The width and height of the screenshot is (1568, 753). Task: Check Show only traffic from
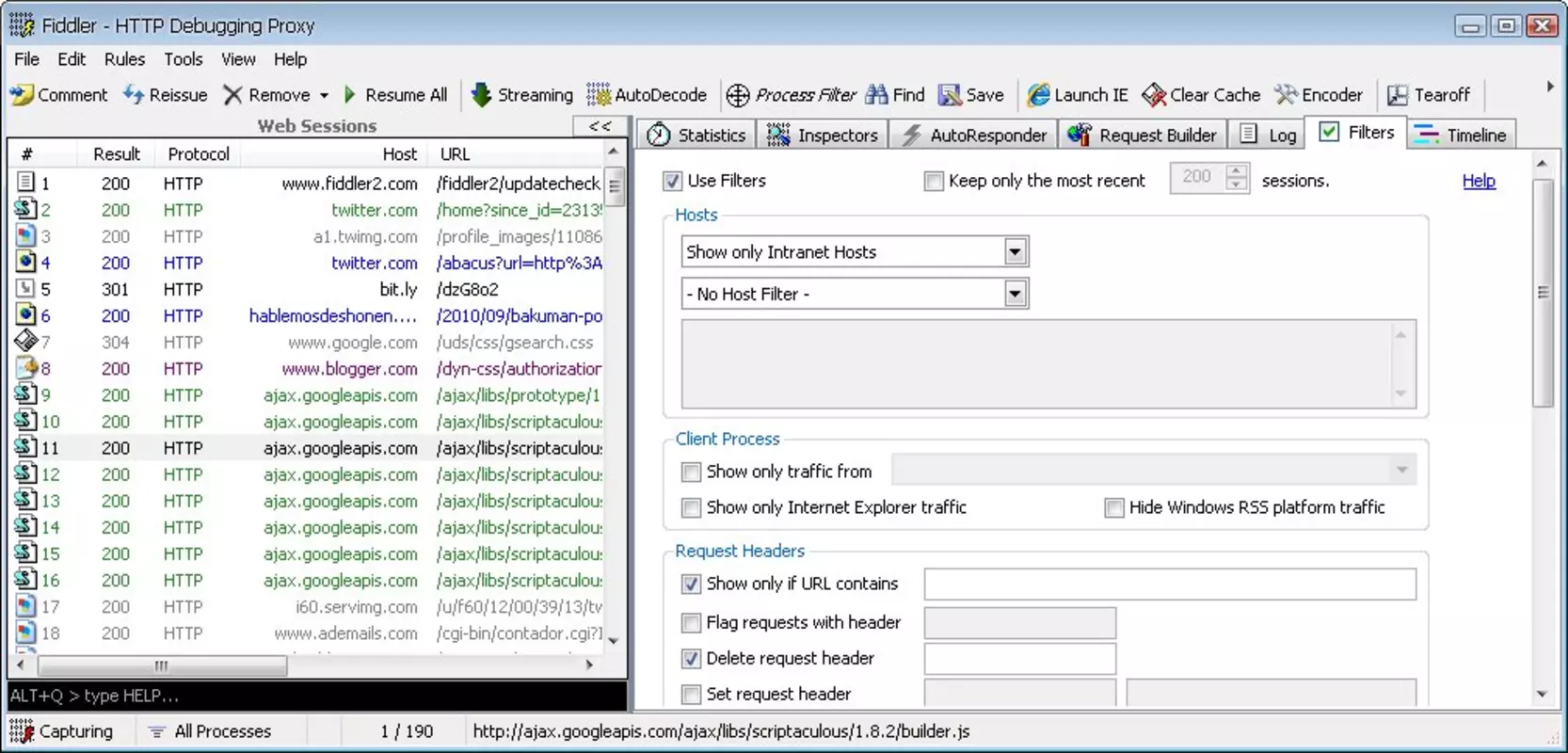[x=691, y=472]
